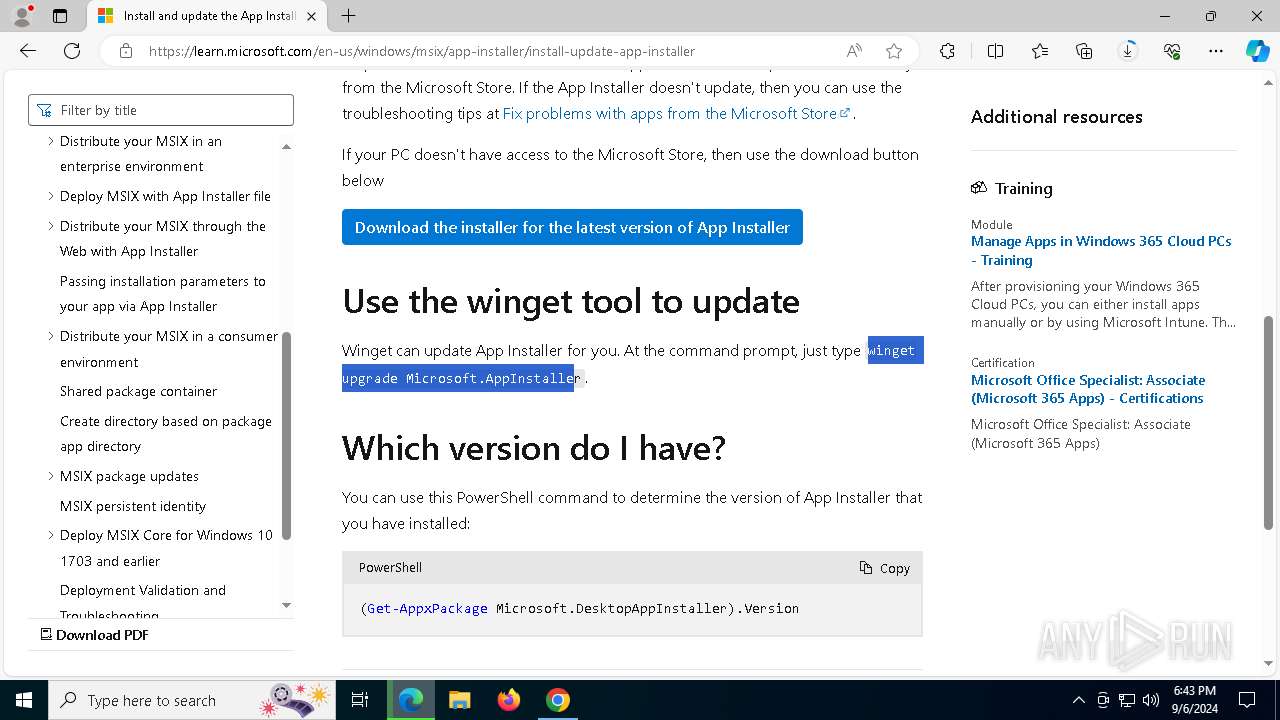Open Shared package container article
This screenshot has height=720, width=1280.
point(138,391)
